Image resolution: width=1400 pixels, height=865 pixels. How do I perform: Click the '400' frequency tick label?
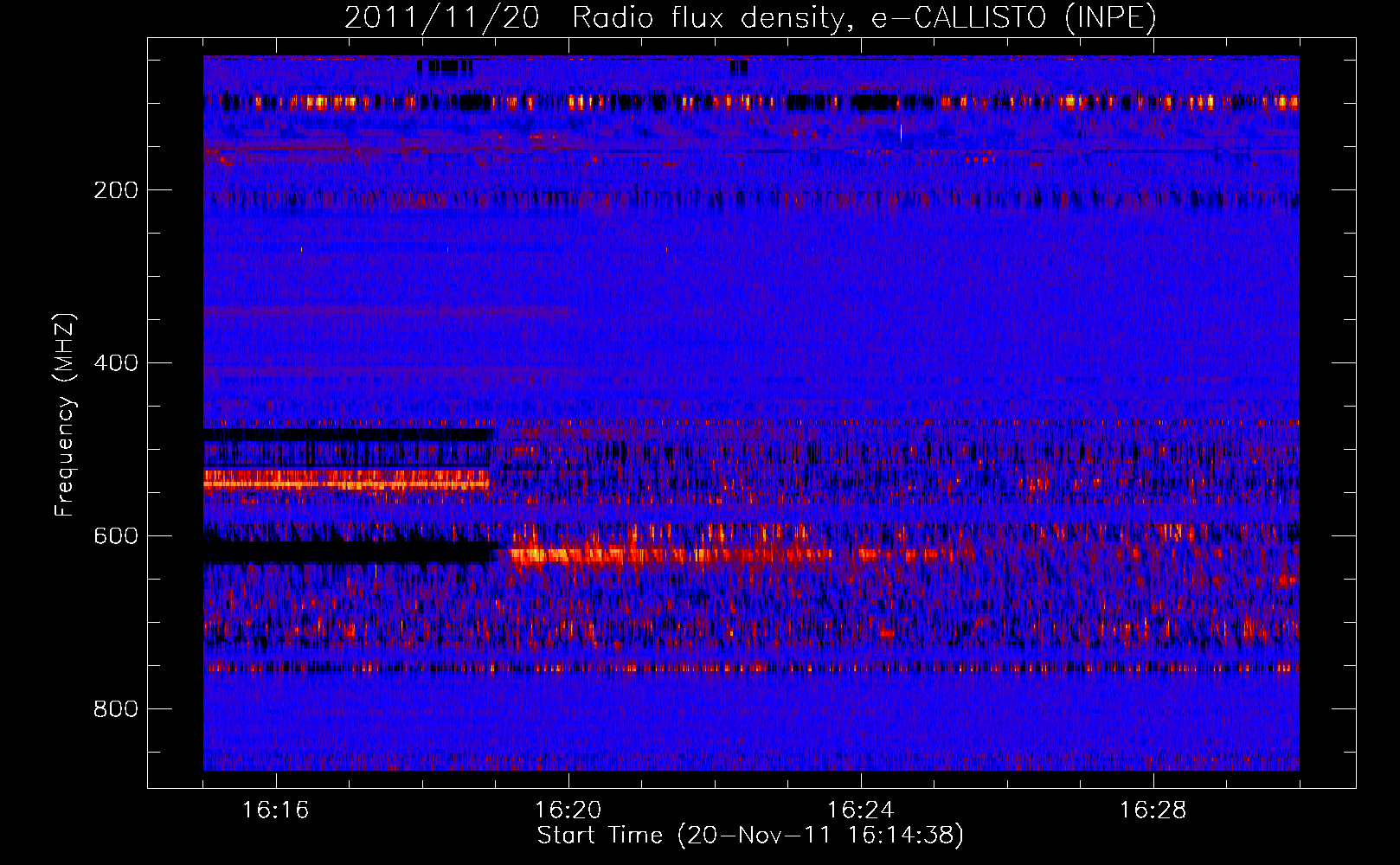click(116, 363)
